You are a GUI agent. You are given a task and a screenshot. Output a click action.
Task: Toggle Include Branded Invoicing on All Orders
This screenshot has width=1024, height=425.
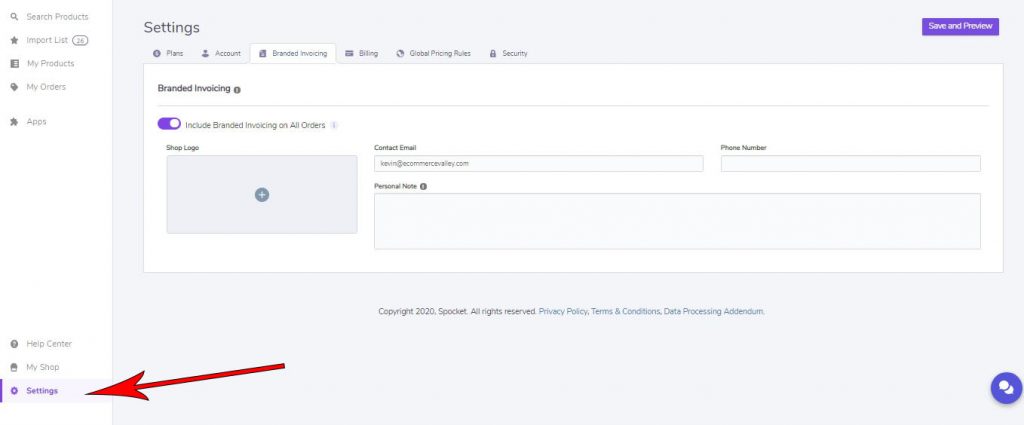[169, 124]
